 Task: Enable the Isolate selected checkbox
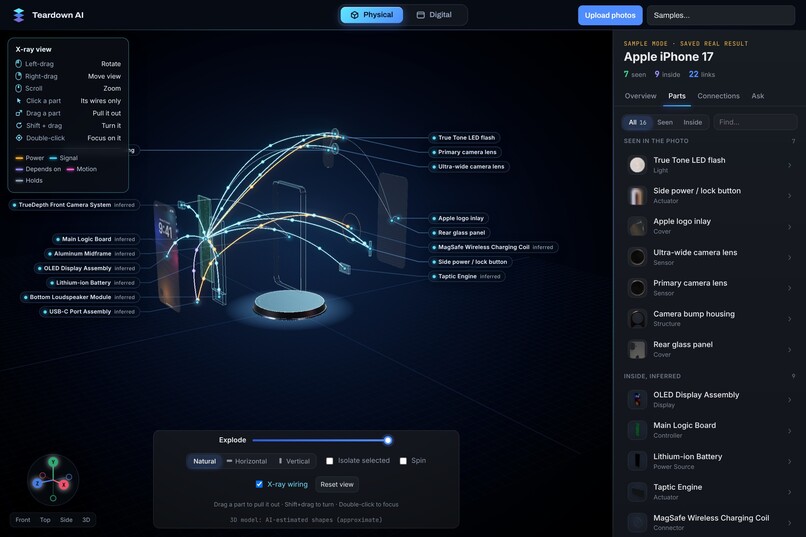coord(329,461)
